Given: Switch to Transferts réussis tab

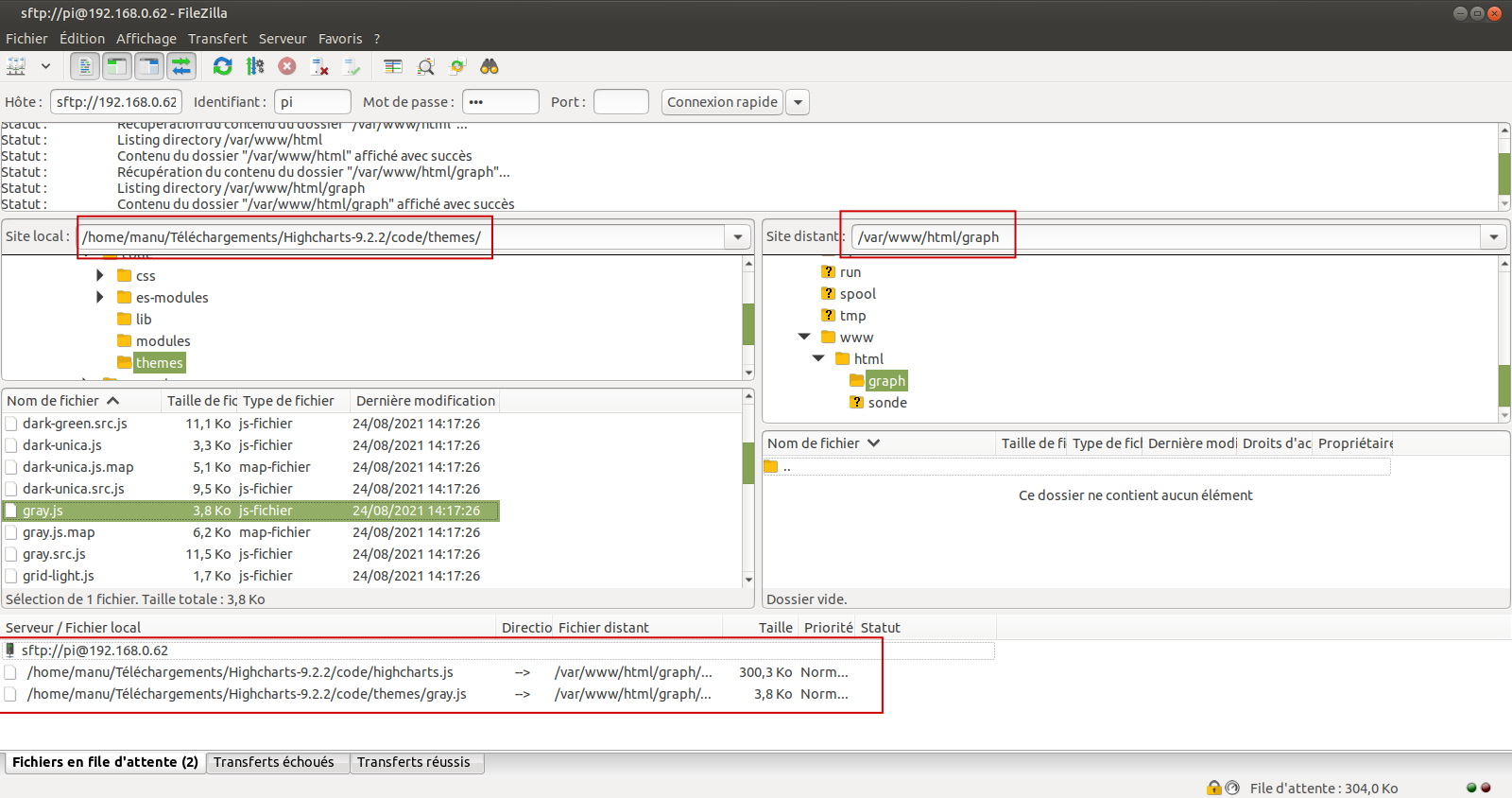Looking at the screenshot, I should click(414, 762).
